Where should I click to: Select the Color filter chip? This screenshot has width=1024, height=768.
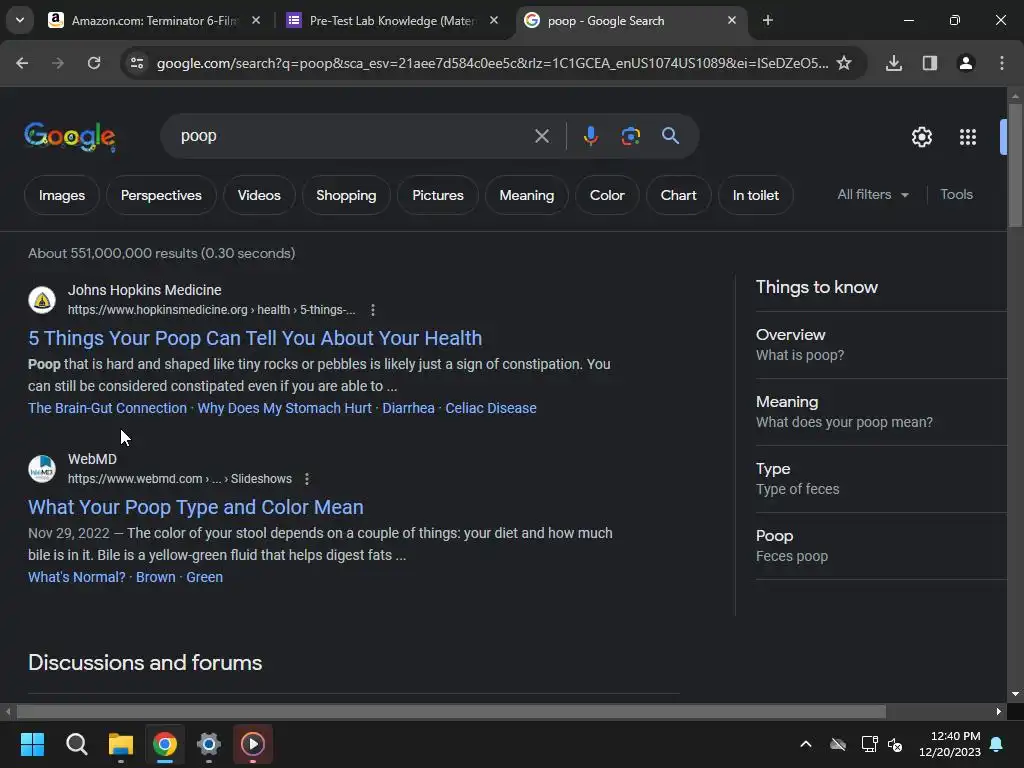[607, 195]
